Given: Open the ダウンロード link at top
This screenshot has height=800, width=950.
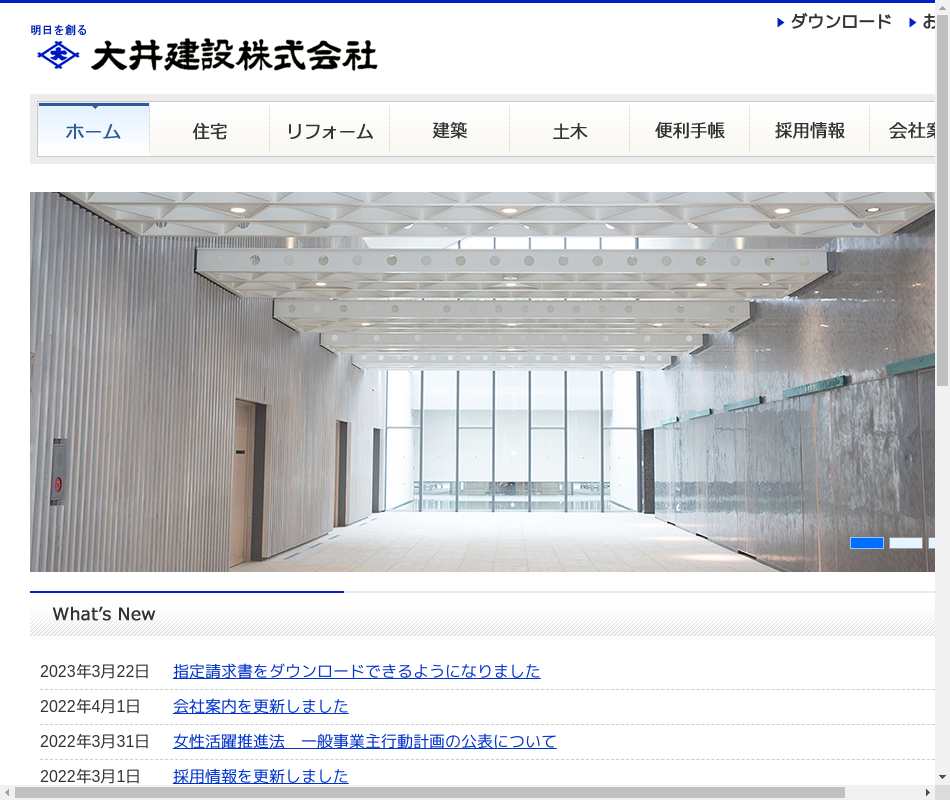Looking at the screenshot, I should click(x=840, y=21).
